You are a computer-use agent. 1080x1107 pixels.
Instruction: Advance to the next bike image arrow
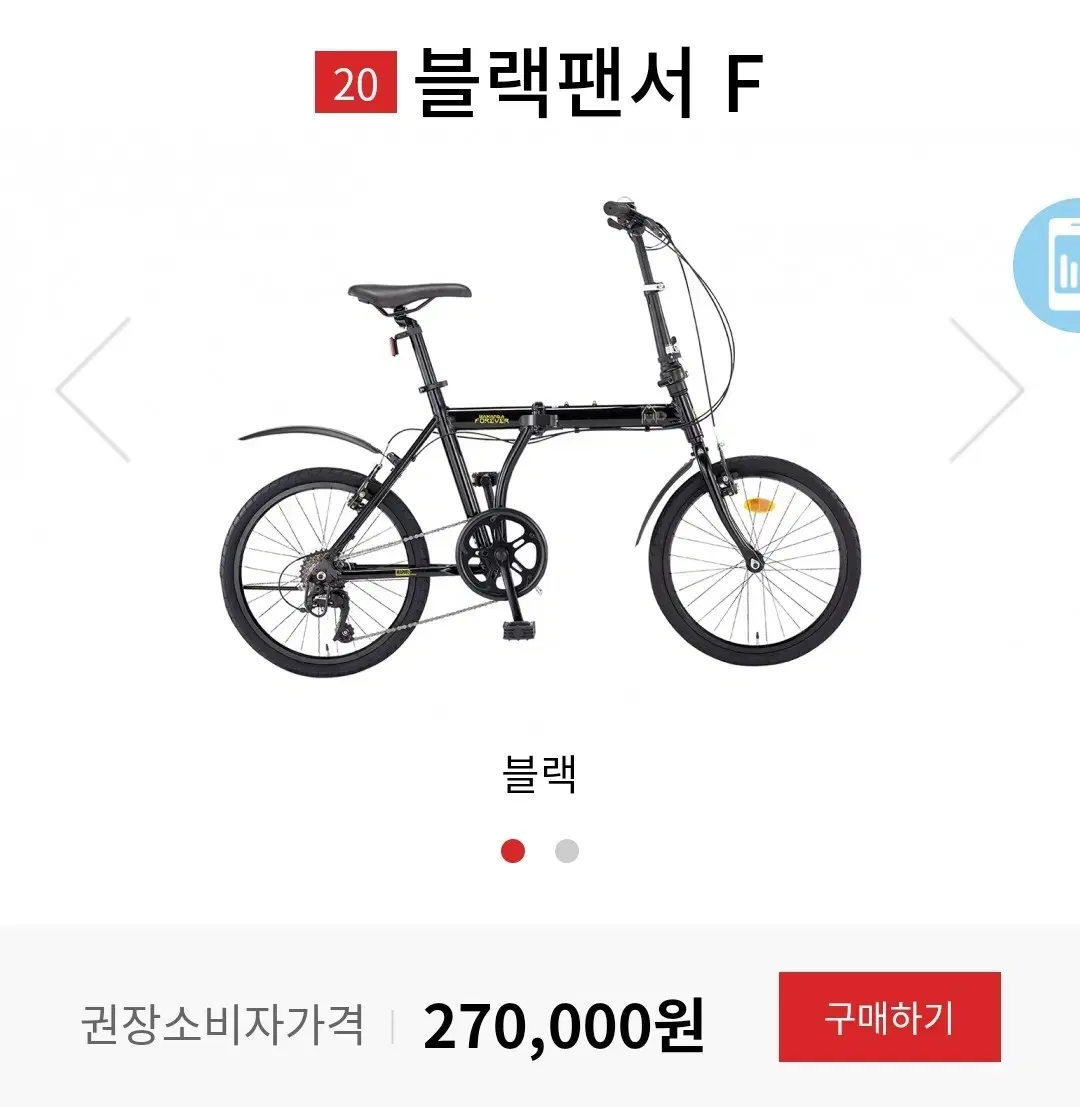[x=986, y=390]
